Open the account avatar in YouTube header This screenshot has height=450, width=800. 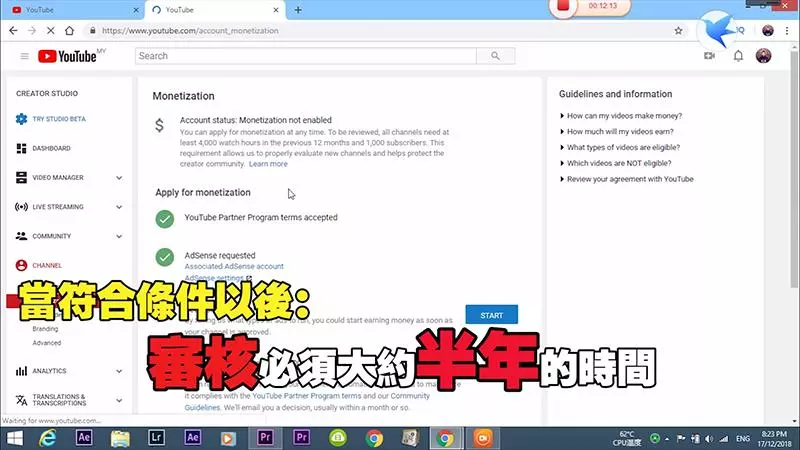[x=763, y=56]
